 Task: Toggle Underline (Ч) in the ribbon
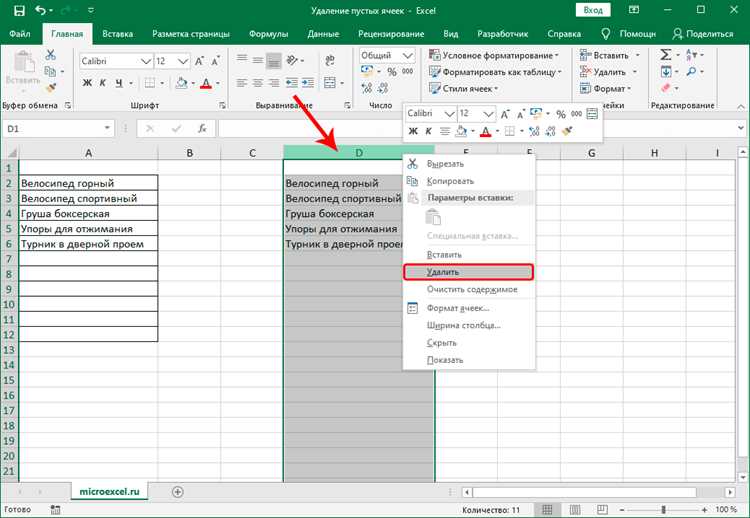119,83
